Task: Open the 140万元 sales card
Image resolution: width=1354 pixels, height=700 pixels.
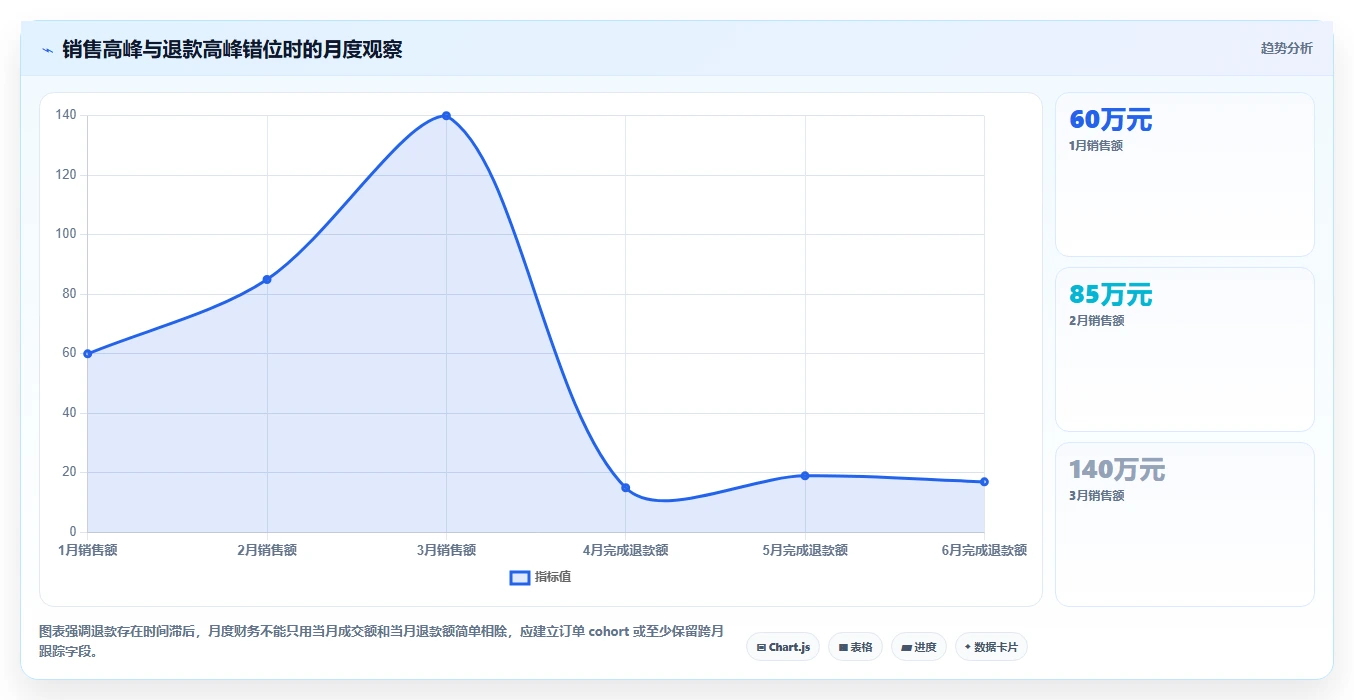Action: 1185,525
